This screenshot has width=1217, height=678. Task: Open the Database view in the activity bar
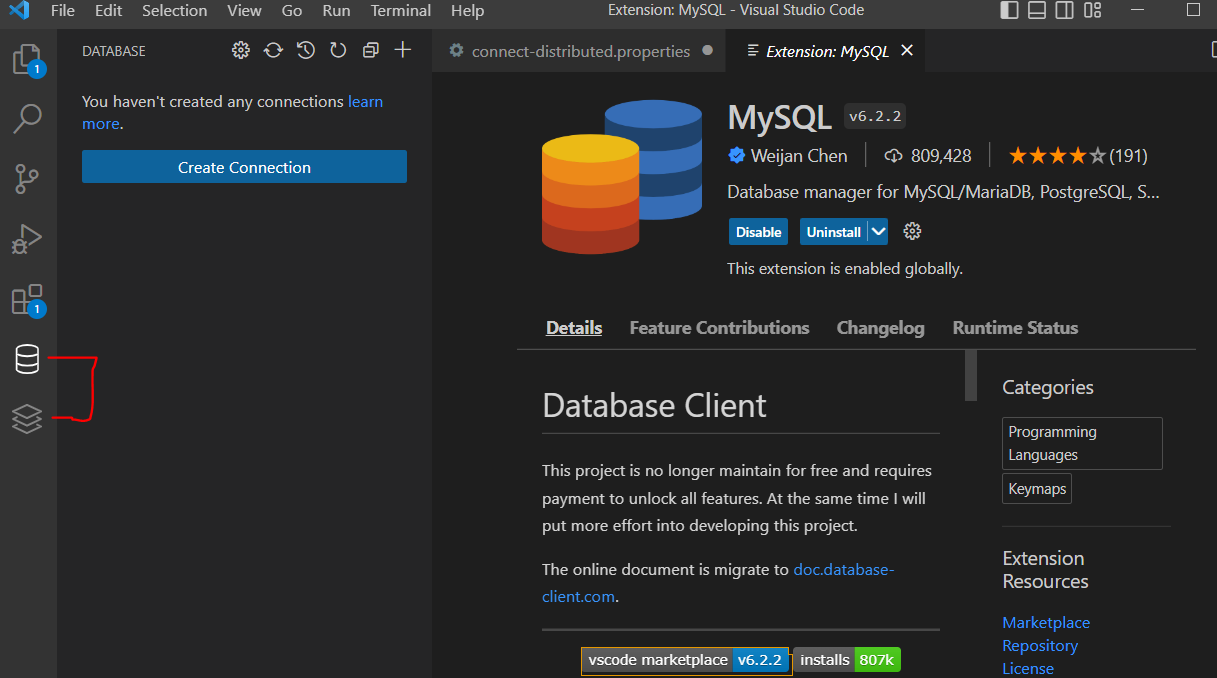tap(26, 358)
